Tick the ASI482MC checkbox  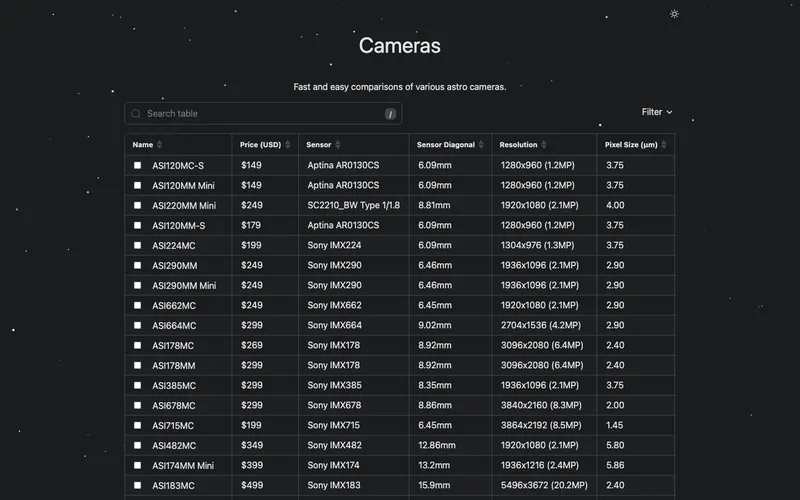(x=137, y=445)
